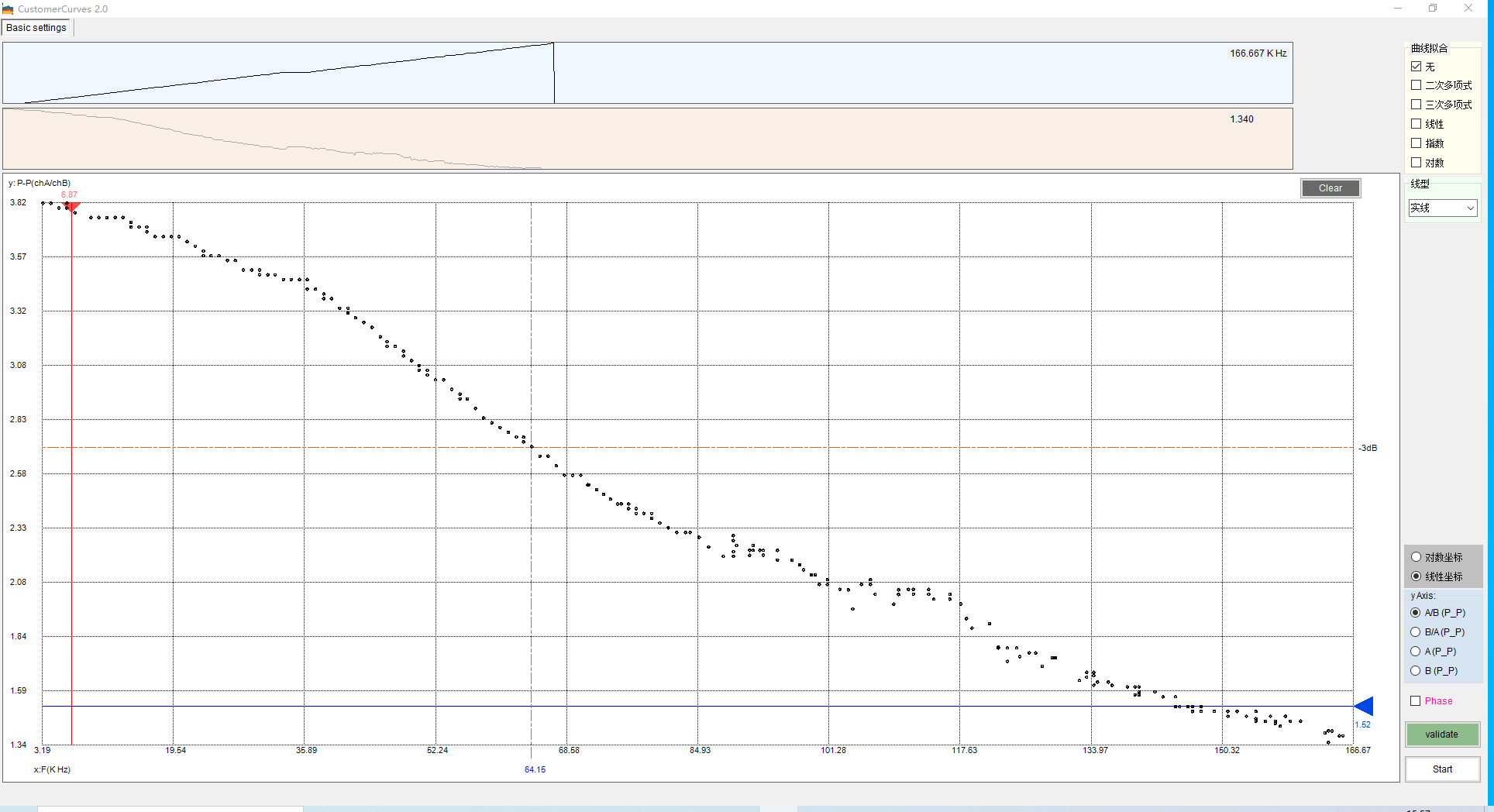Click the 线型 label above the dropdown
This screenshot has width=1494, height=812.
1420,184
